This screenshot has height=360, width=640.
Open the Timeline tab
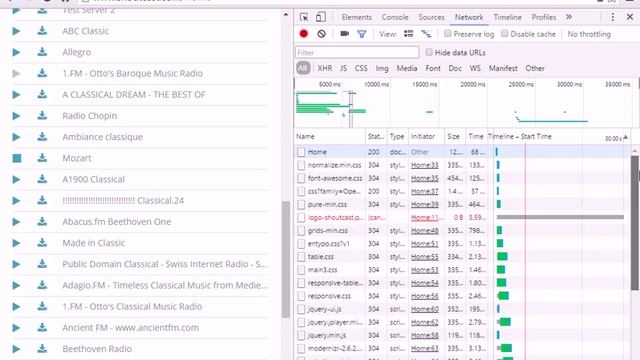point(507,17)
